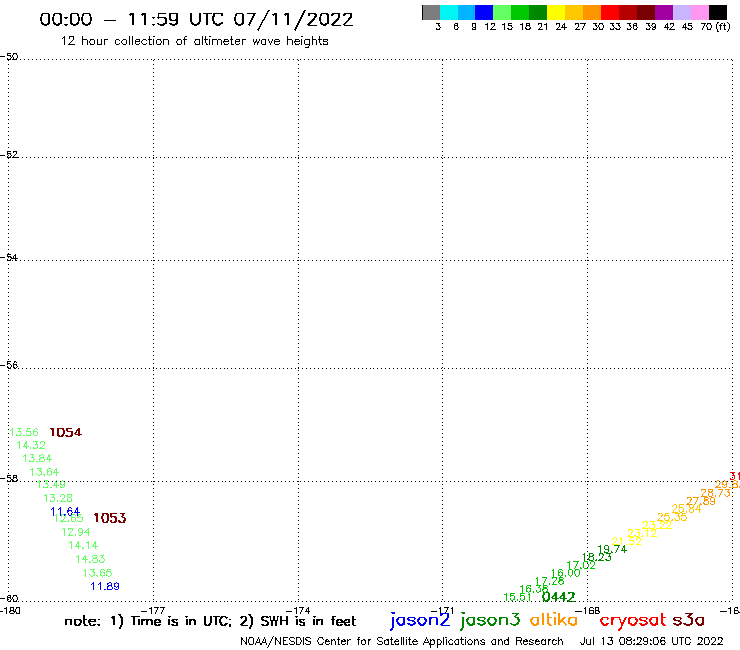Click the longitude axis label "-174"

[x=298, y=610]
